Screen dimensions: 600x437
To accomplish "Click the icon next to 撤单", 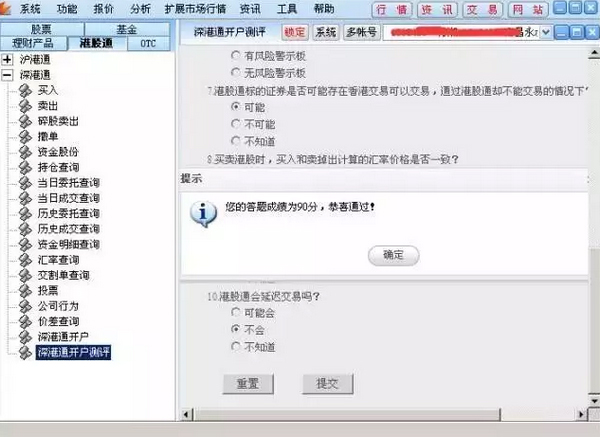I will pos(25,137).
